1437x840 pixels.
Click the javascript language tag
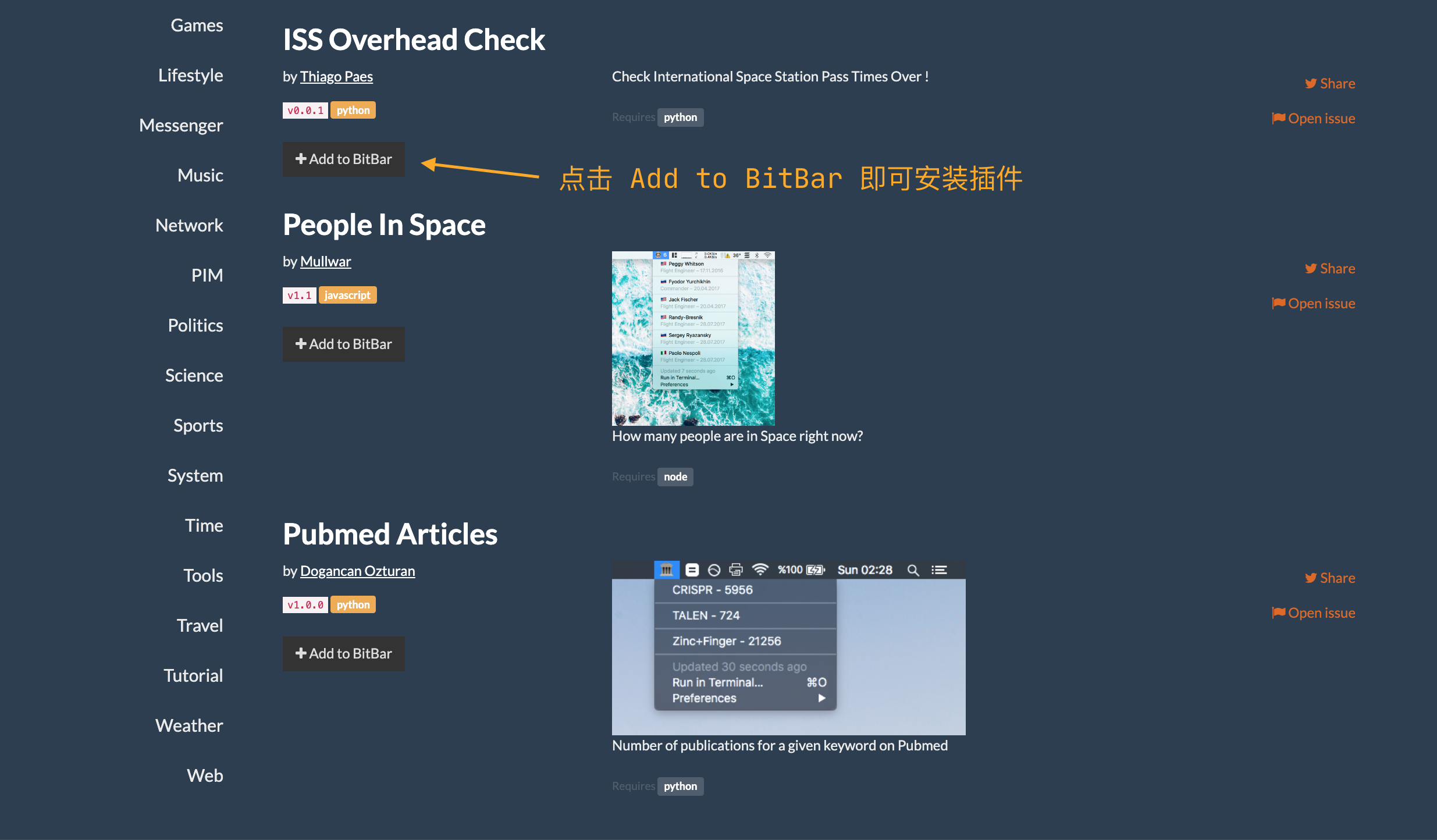[347, 296]
